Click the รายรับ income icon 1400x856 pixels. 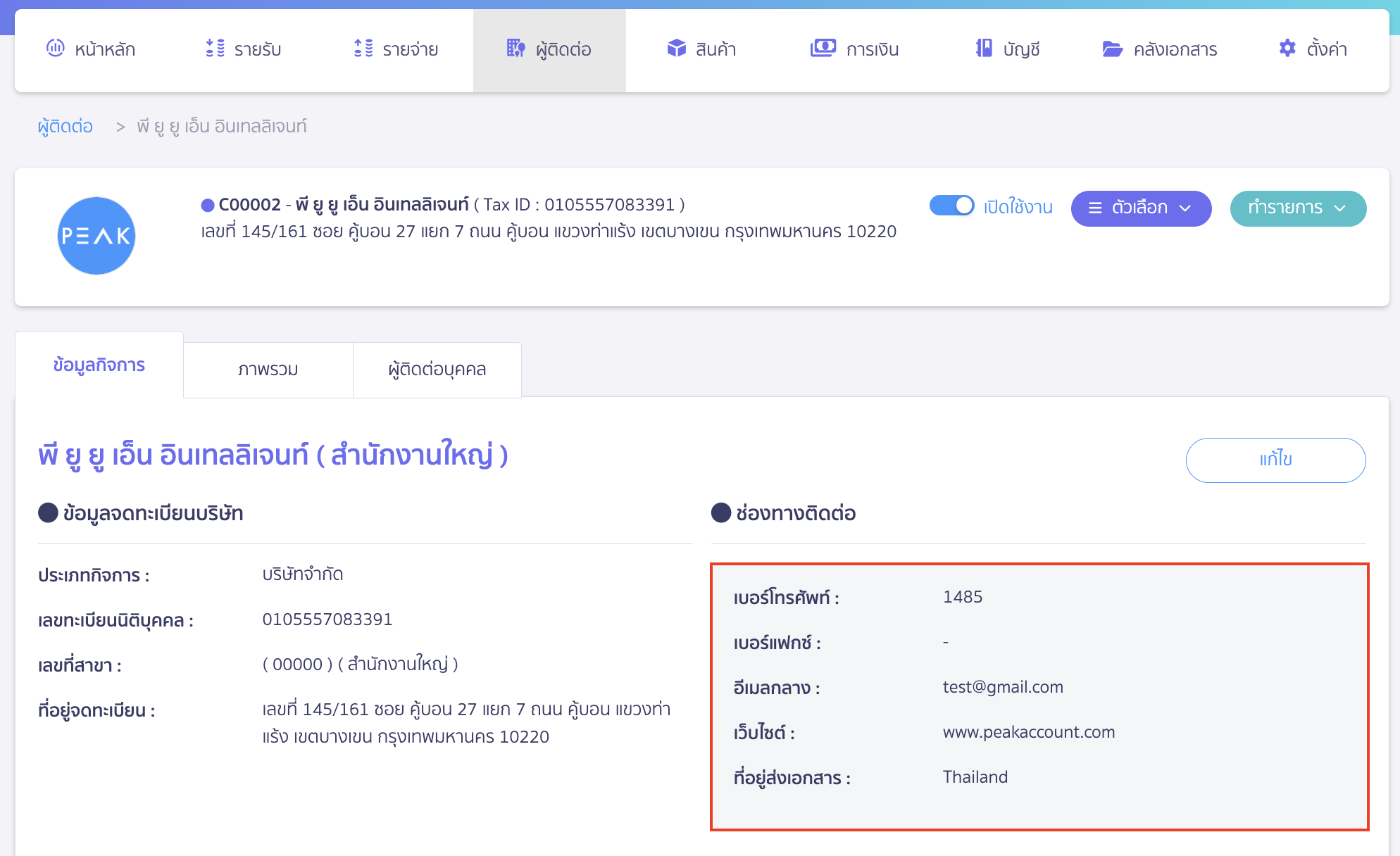(215, 49)
